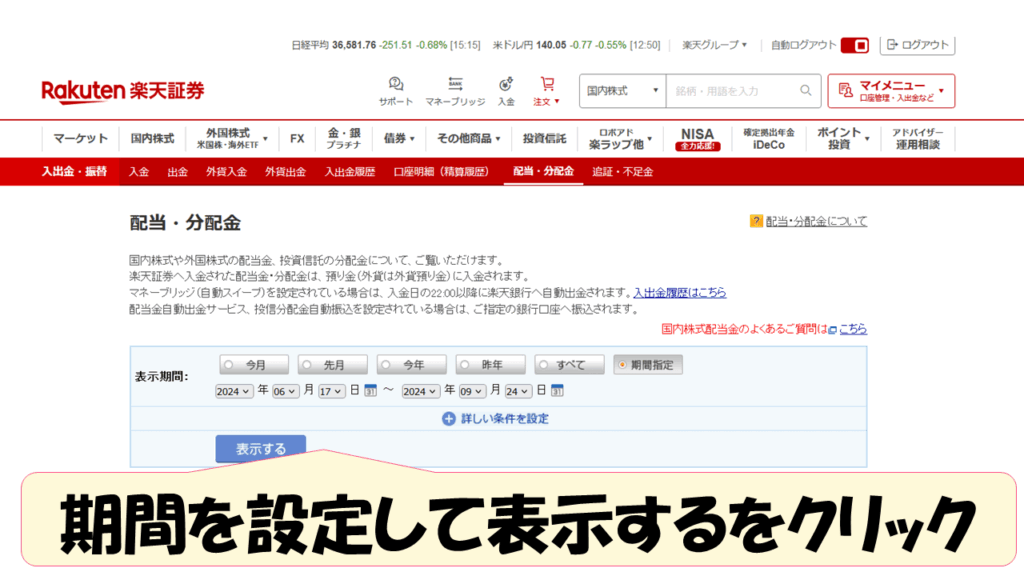Click the plus icon for detailed conditions
Viewport: 1024px width, 576px height.
[x=449, y=419]
